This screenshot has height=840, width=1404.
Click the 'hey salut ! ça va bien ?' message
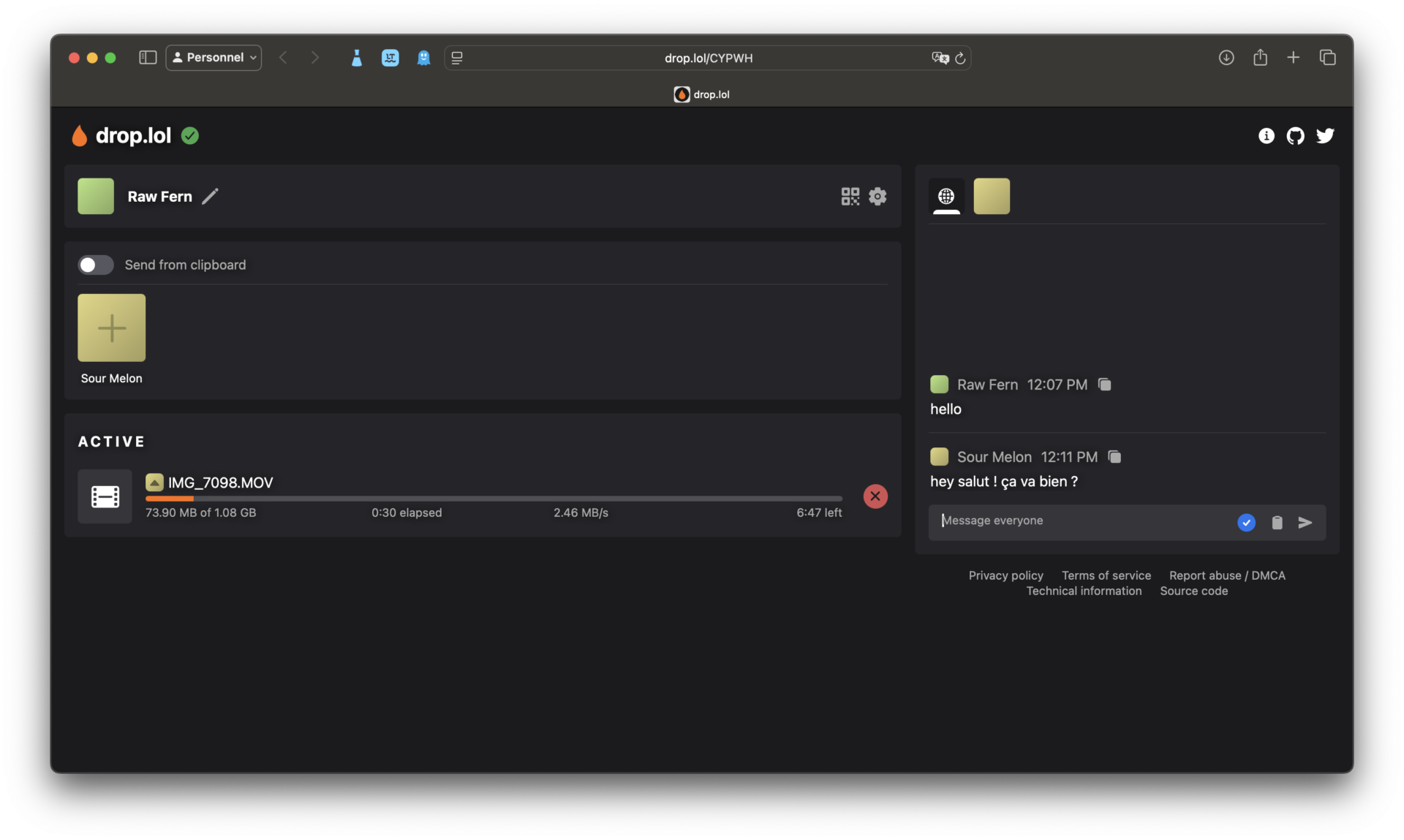pos(1003,482)
